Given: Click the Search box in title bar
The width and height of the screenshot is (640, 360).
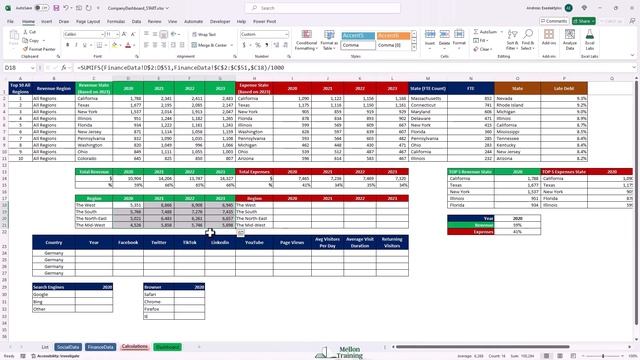Looking at the screenshot, I should [x=322, y=8].
